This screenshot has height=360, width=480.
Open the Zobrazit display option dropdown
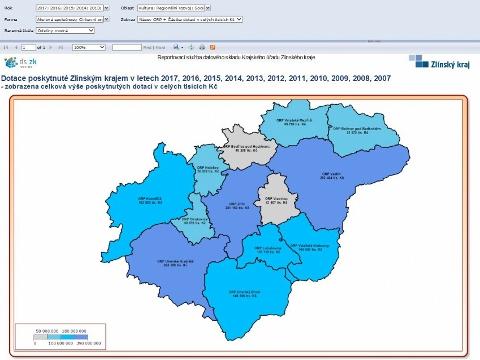[x=190, y=20]
